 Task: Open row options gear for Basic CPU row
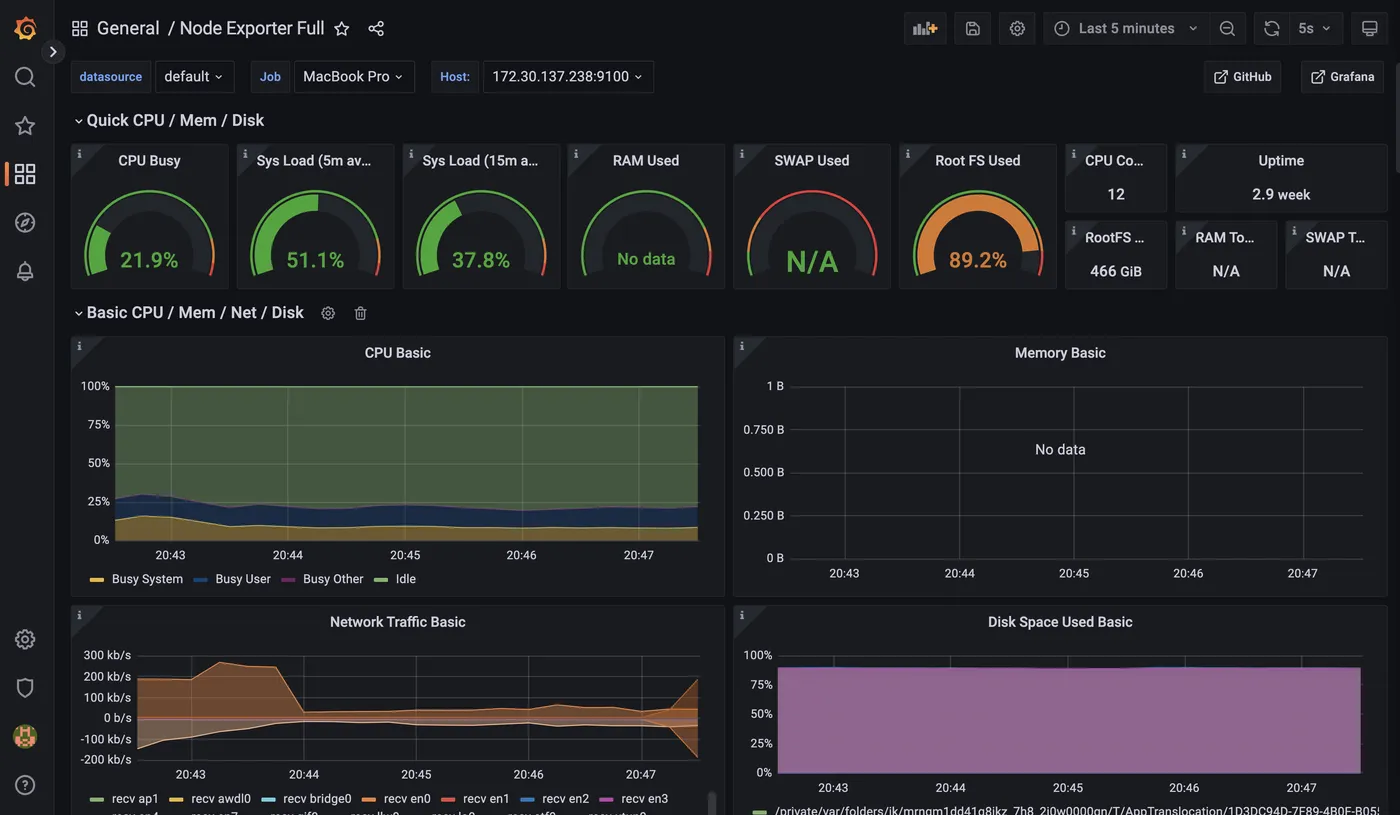(328, 313)
